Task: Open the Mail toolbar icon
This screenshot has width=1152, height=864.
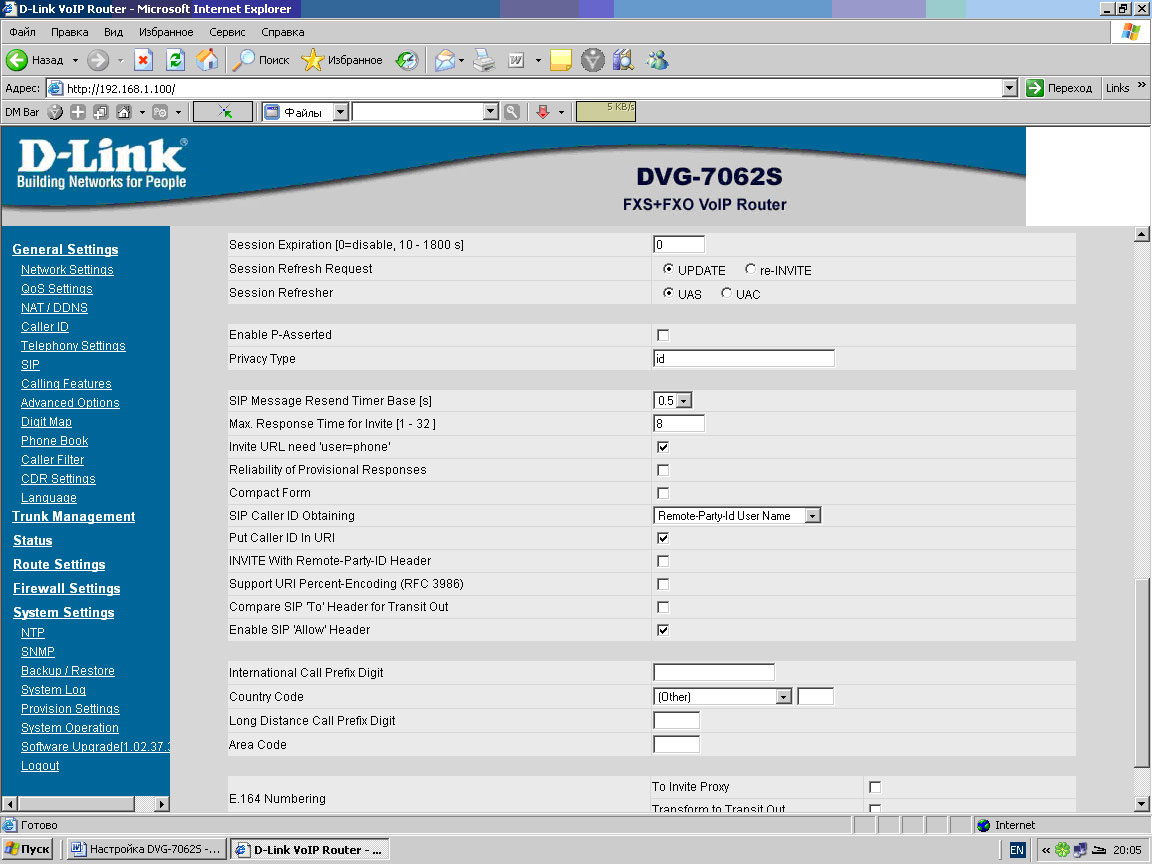Action: tap(445, 60)
